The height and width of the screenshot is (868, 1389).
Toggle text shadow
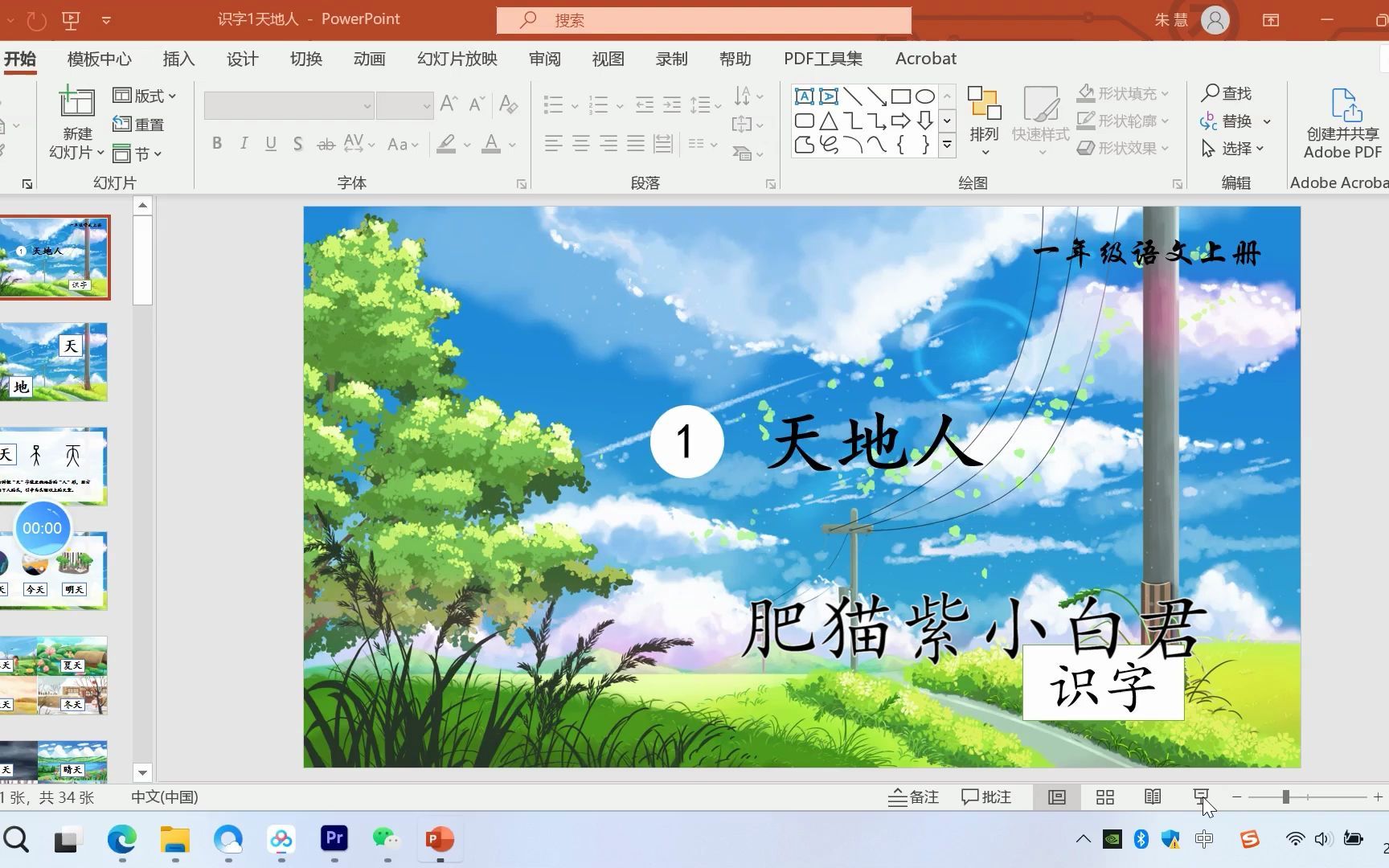tap(297, 144)
